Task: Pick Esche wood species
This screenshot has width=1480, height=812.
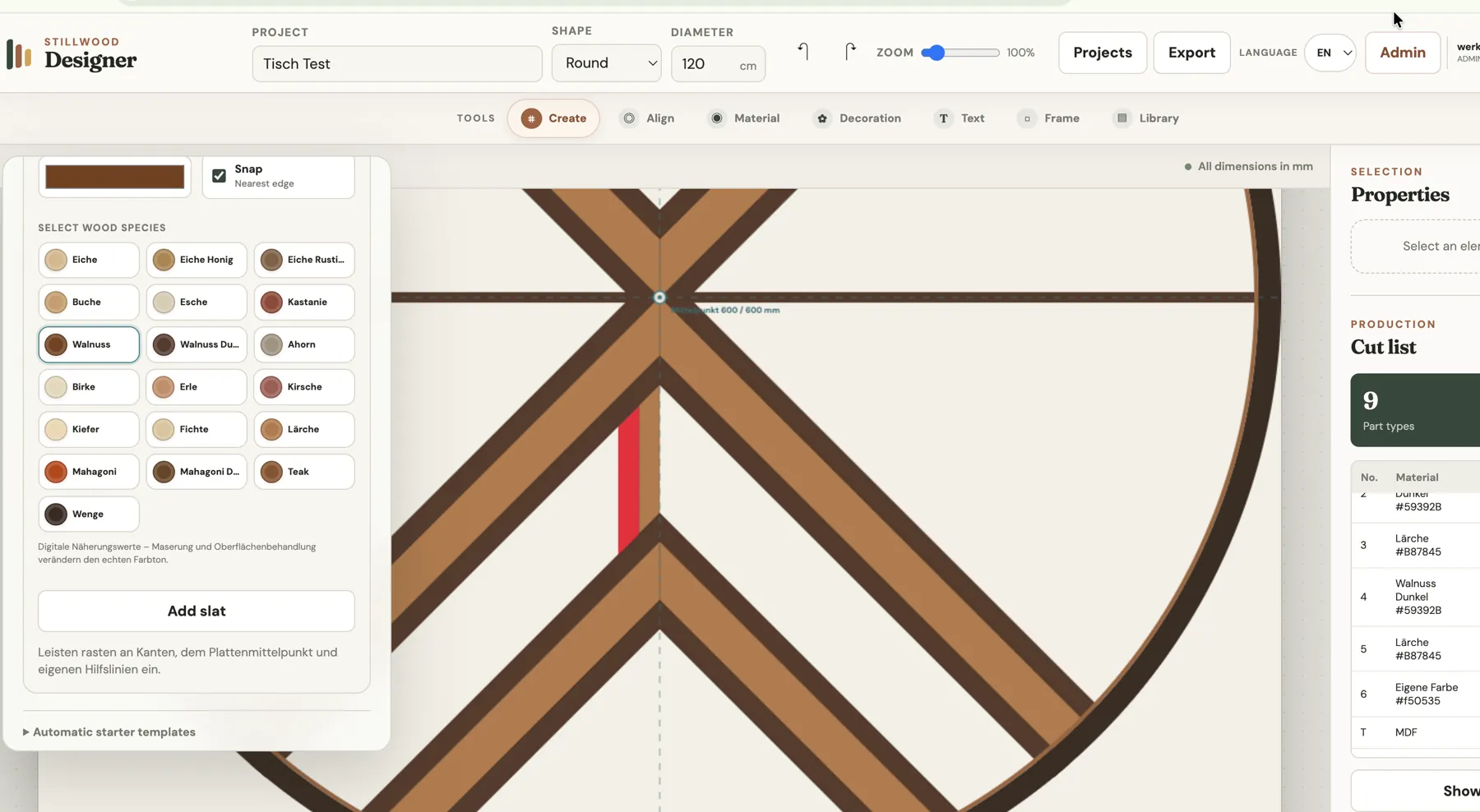Action: tap(197, 302)
